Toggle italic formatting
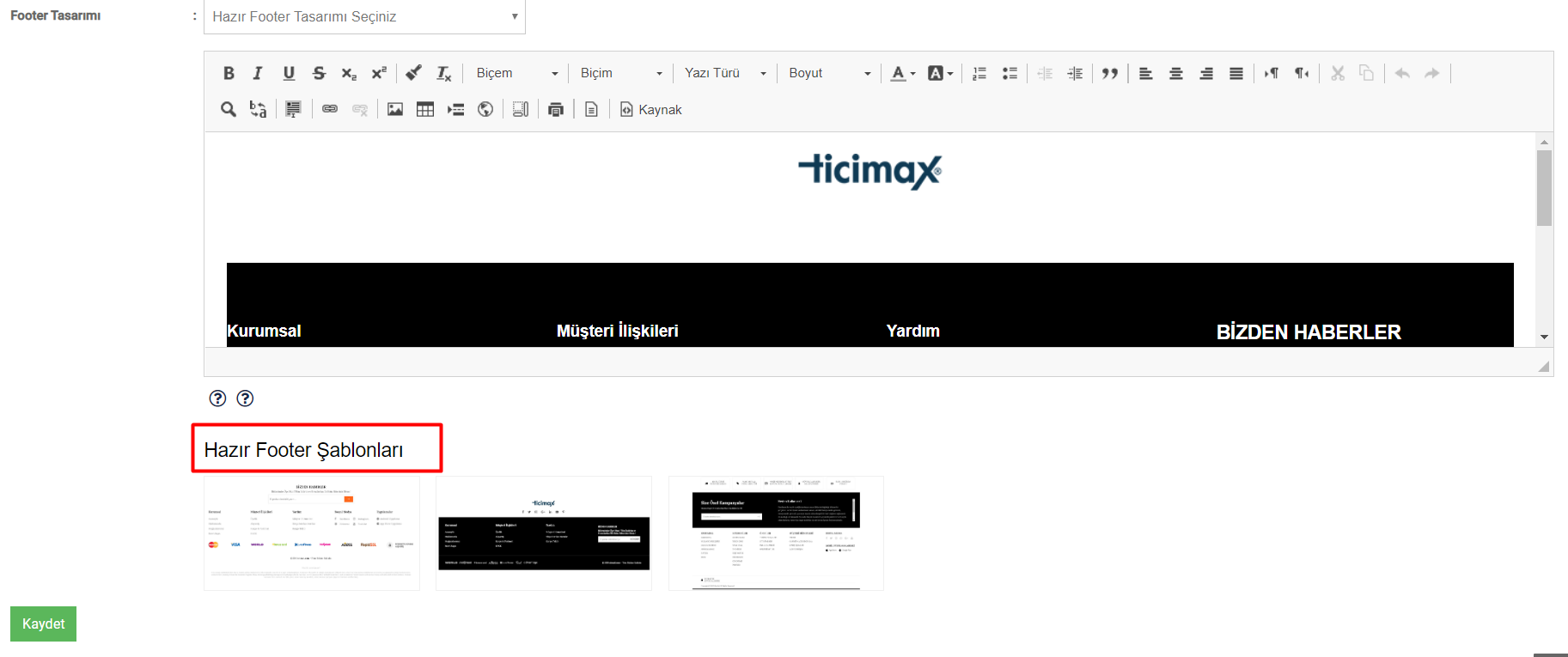This screenshot has width=1568, height=657. [258, 73]
